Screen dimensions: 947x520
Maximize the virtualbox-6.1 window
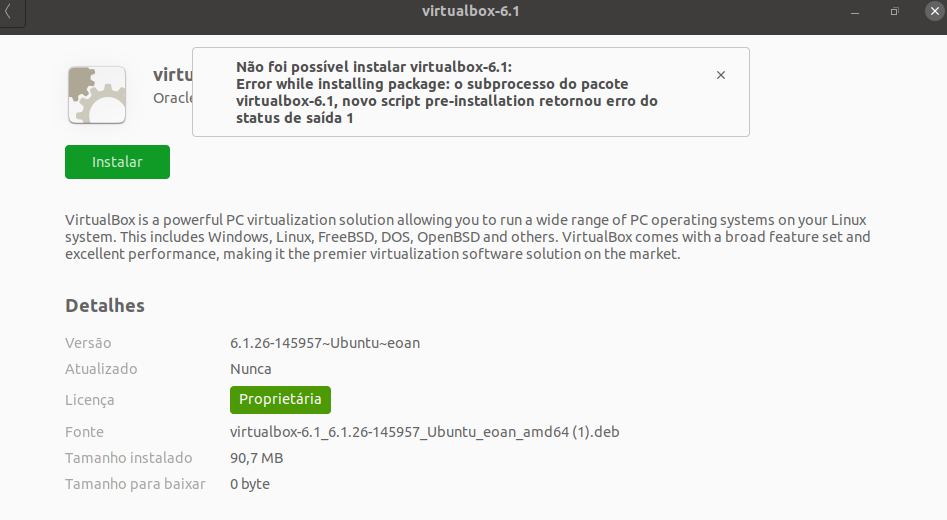pos(894,11)
